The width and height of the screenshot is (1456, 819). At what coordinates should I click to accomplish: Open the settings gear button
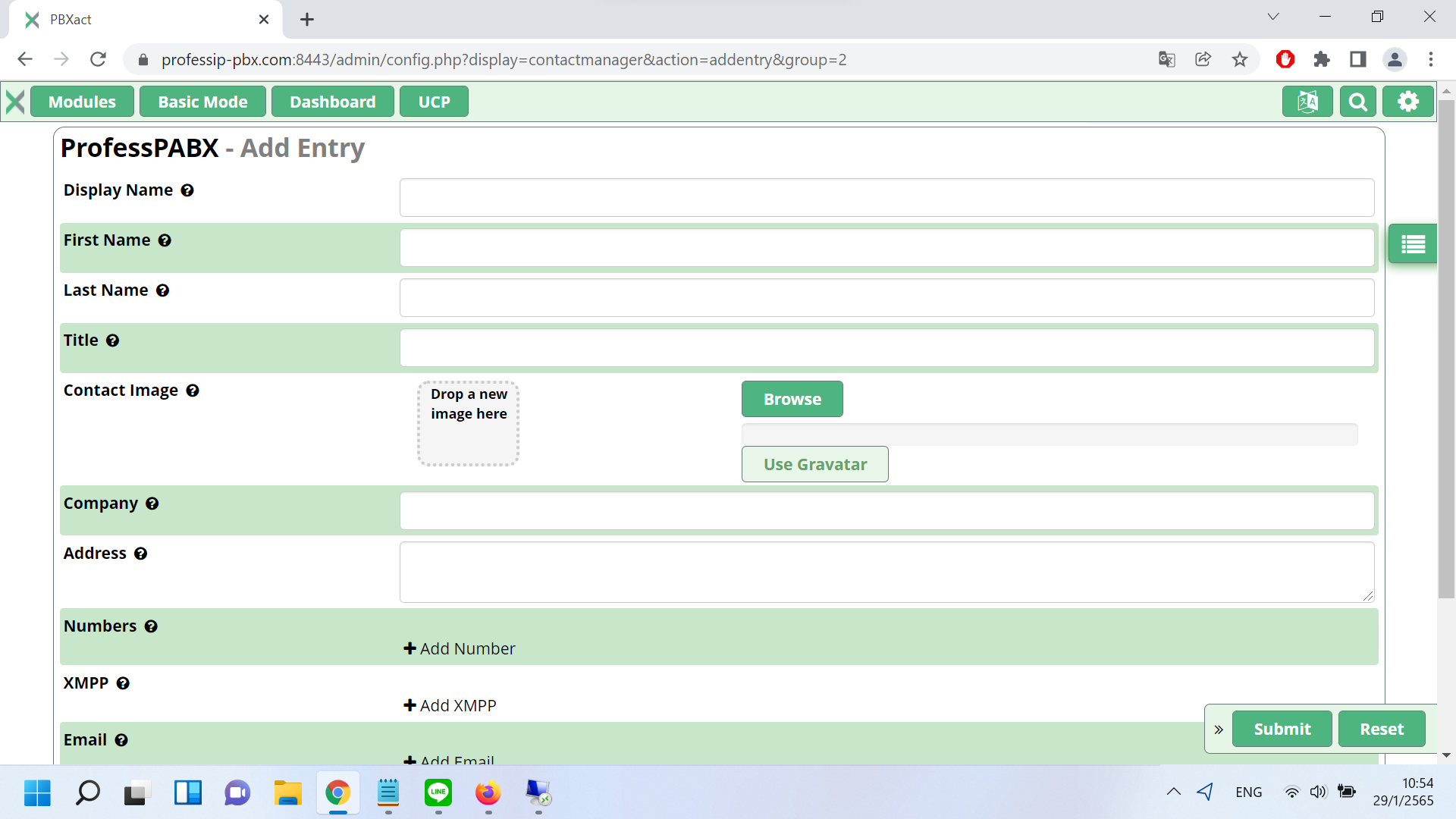[1408, 102]
